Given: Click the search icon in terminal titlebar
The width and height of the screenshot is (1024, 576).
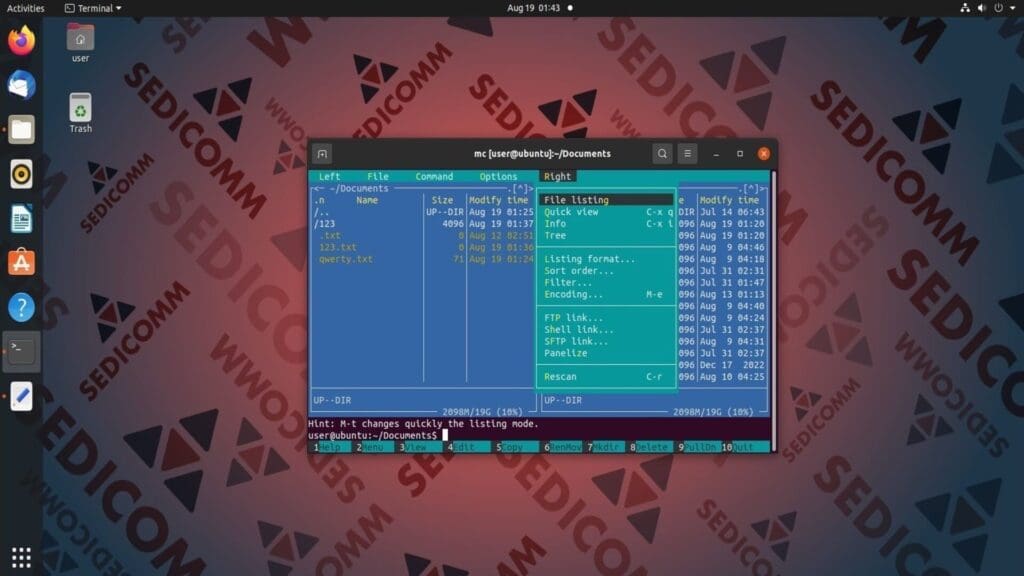Looking at the screenshot, I should pos(662,154).
